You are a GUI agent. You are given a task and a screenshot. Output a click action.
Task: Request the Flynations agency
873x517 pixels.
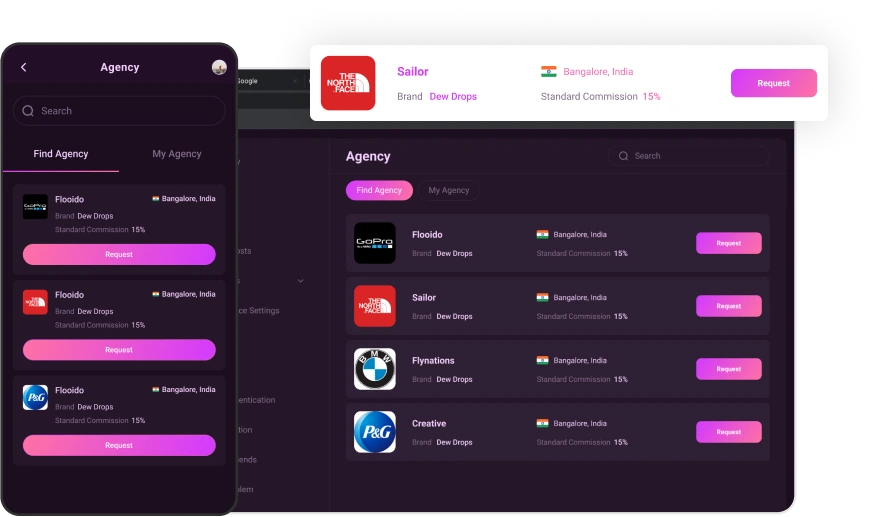[x=729, y=369]
